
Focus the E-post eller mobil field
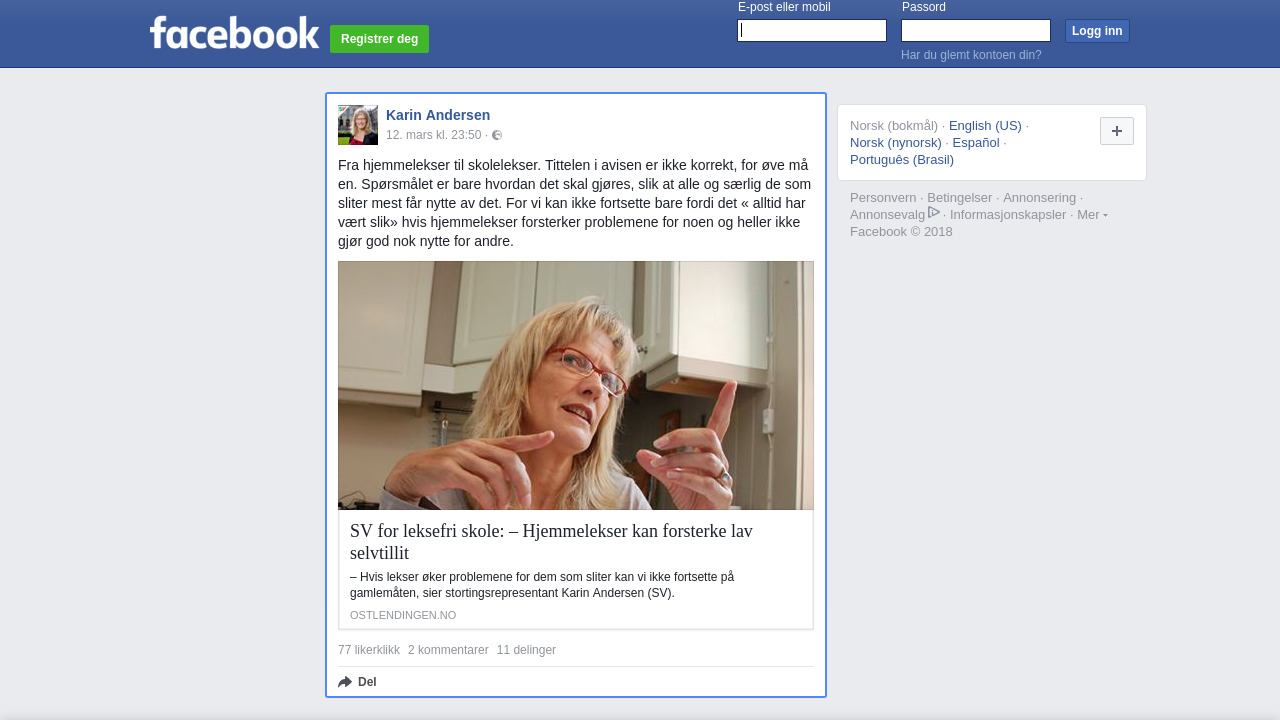pyautogui.click(x=812, y=31)
